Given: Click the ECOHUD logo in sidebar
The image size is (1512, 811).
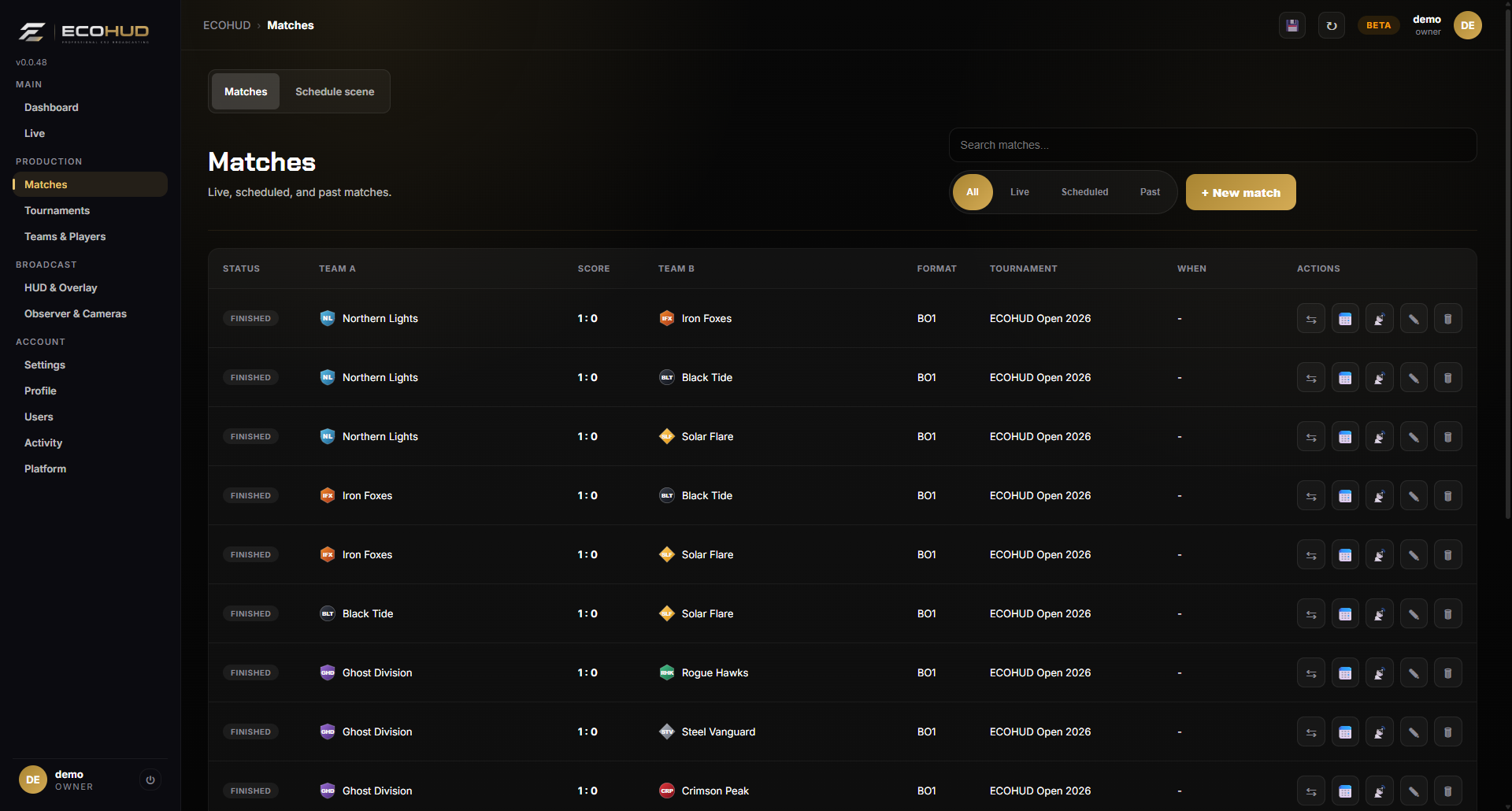Looking at the screenshot, I should (x=83, y=31).
